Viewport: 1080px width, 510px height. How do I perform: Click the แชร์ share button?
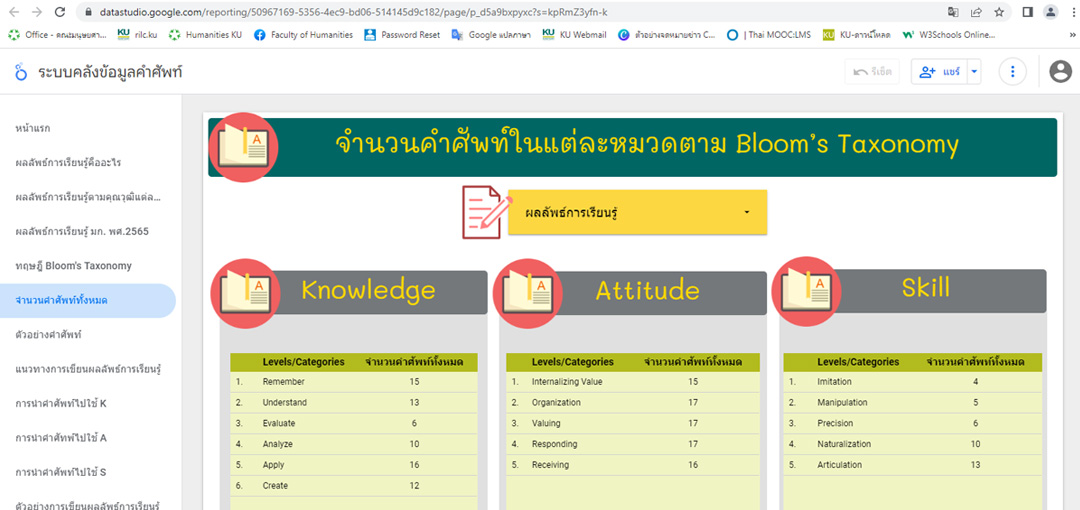click(939, 71)
